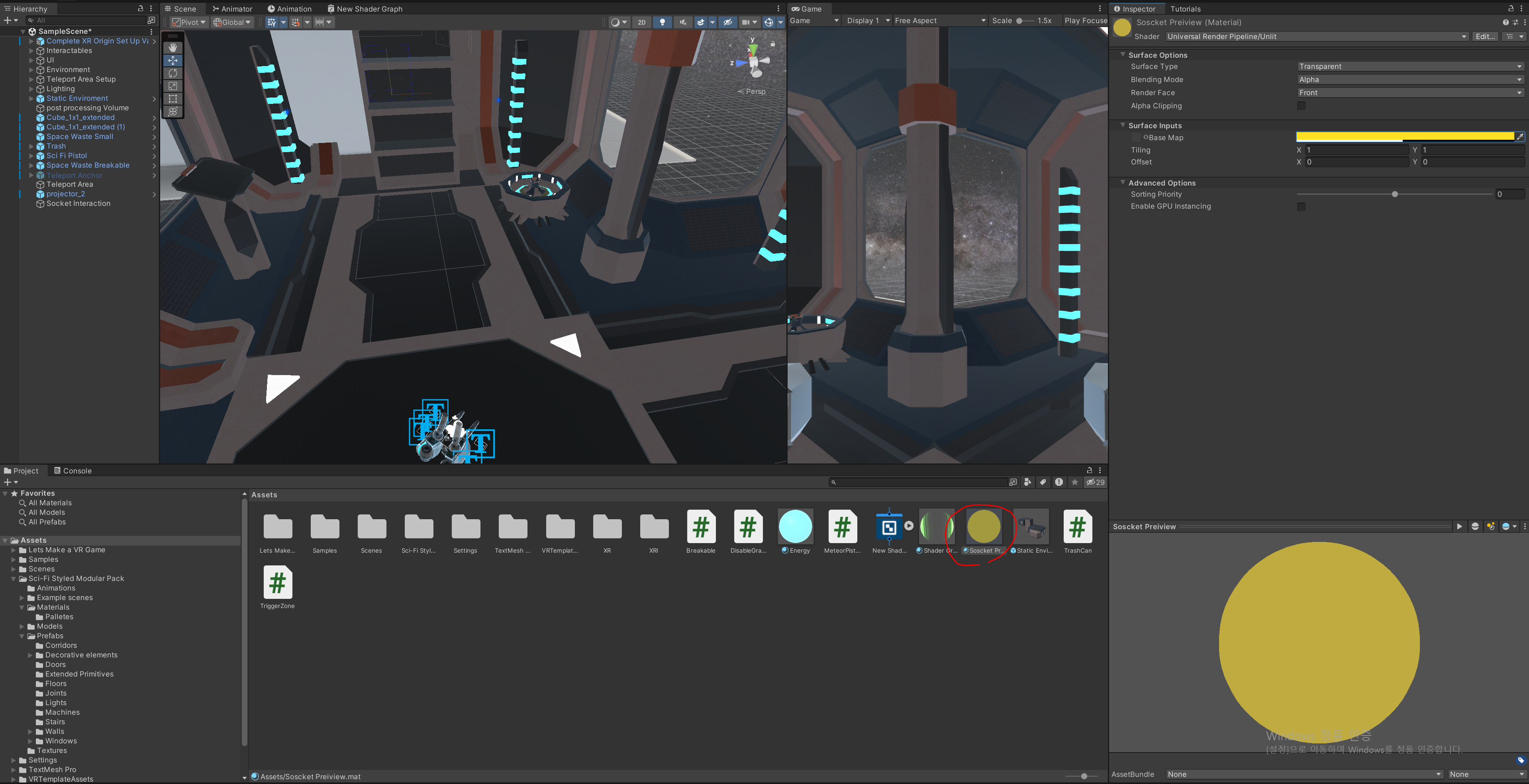Toggle scene audio mute icon
The width and height of the screenshot is (1529, 784).
tap(682, 22)
